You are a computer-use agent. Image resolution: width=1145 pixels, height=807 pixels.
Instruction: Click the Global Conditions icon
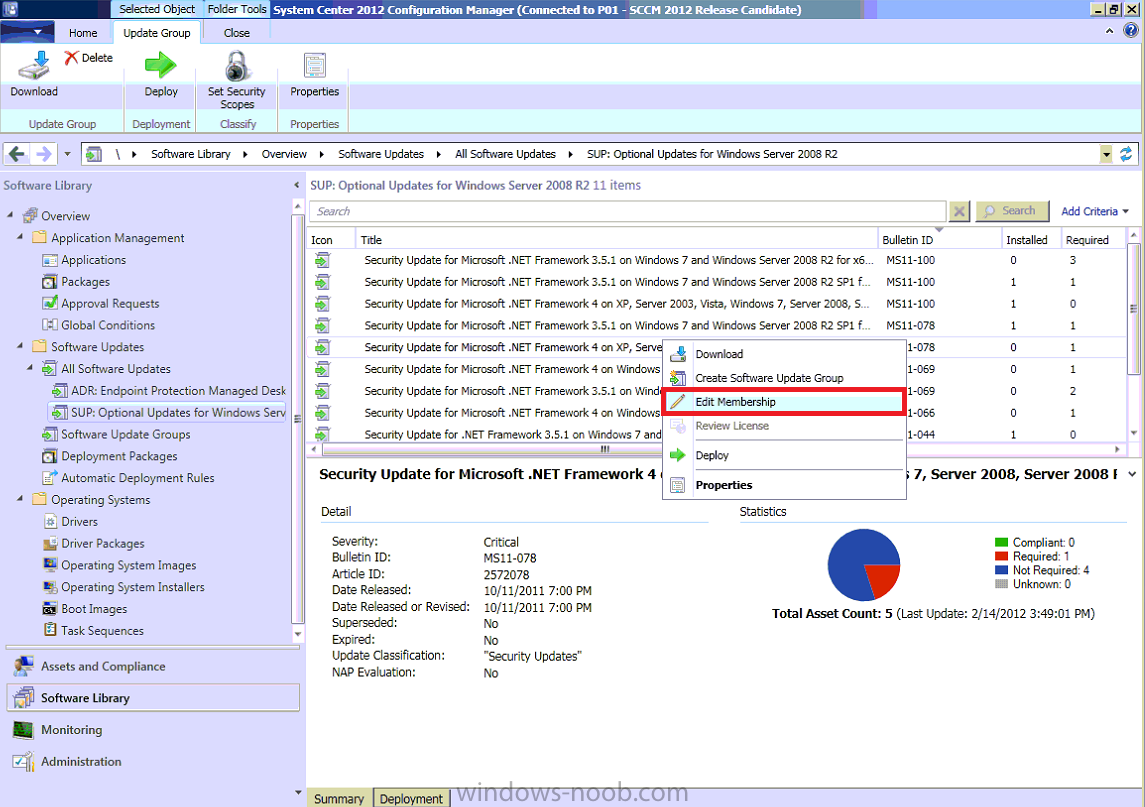[50, 325]
